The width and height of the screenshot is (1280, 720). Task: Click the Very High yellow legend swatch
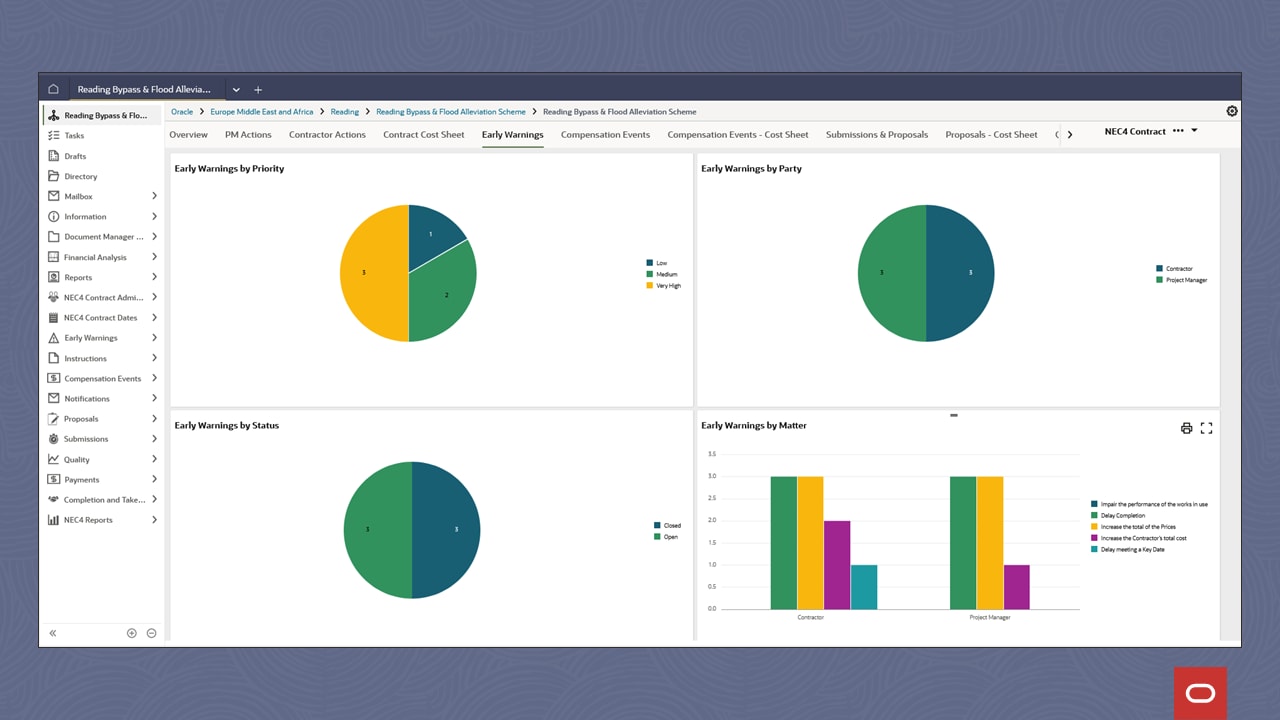(x=650, y=286)
